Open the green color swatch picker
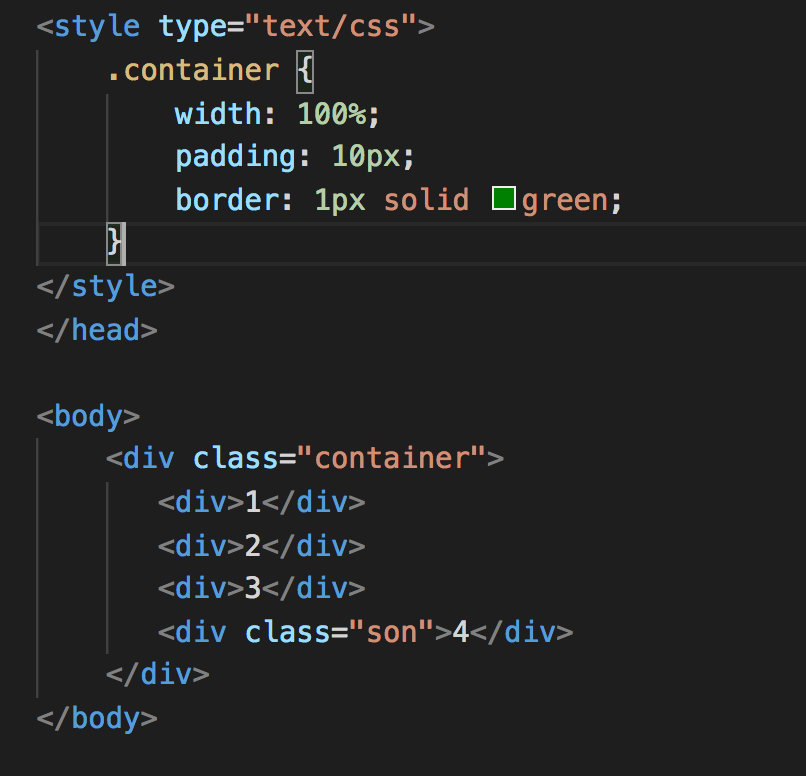806x776 pixels. 504,198
